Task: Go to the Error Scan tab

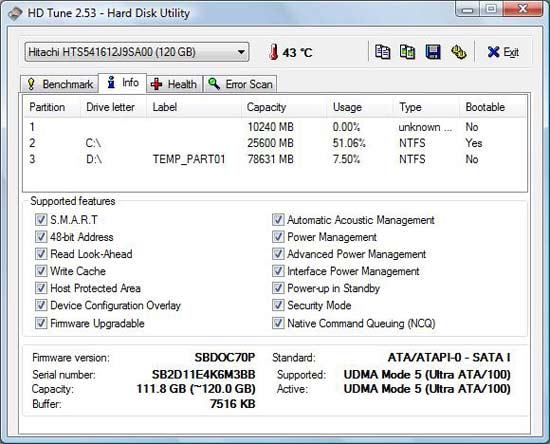Action: click(x=240, y=84)
